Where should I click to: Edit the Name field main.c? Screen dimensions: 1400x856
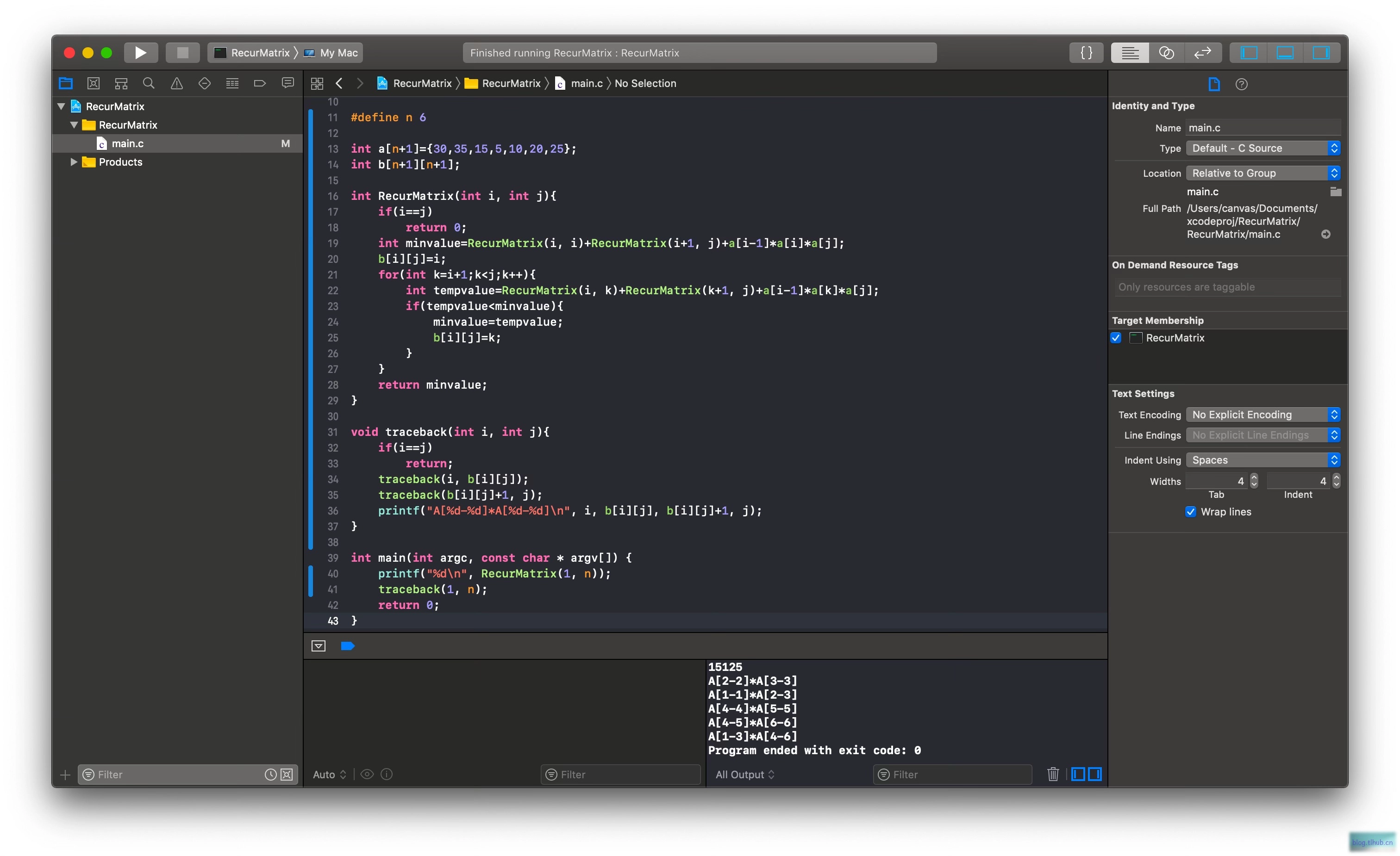[x=1263, y=128]
